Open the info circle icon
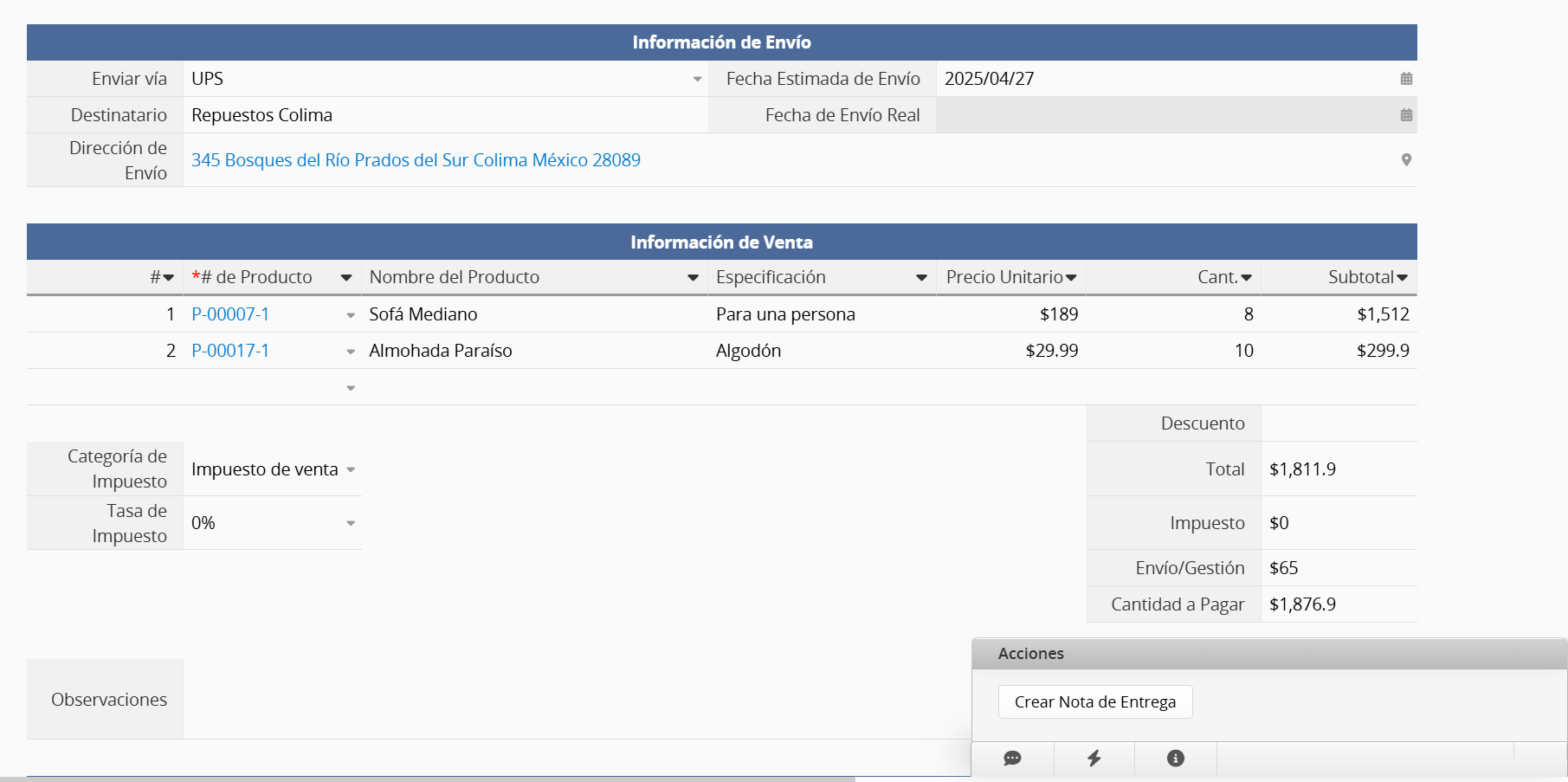 1175,759
